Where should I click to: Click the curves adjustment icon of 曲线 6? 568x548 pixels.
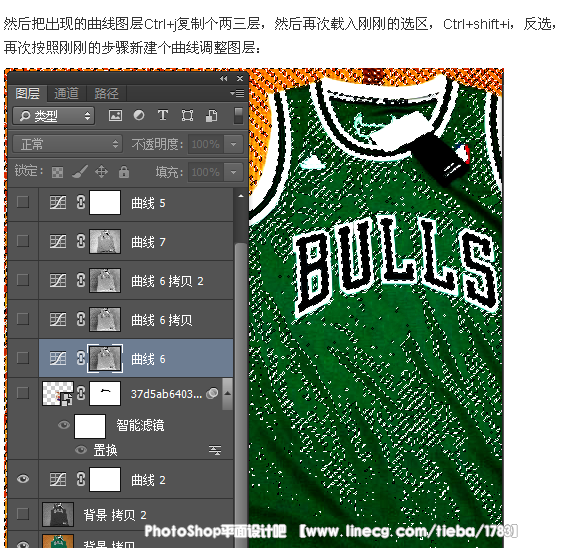[x=58, y=358]
